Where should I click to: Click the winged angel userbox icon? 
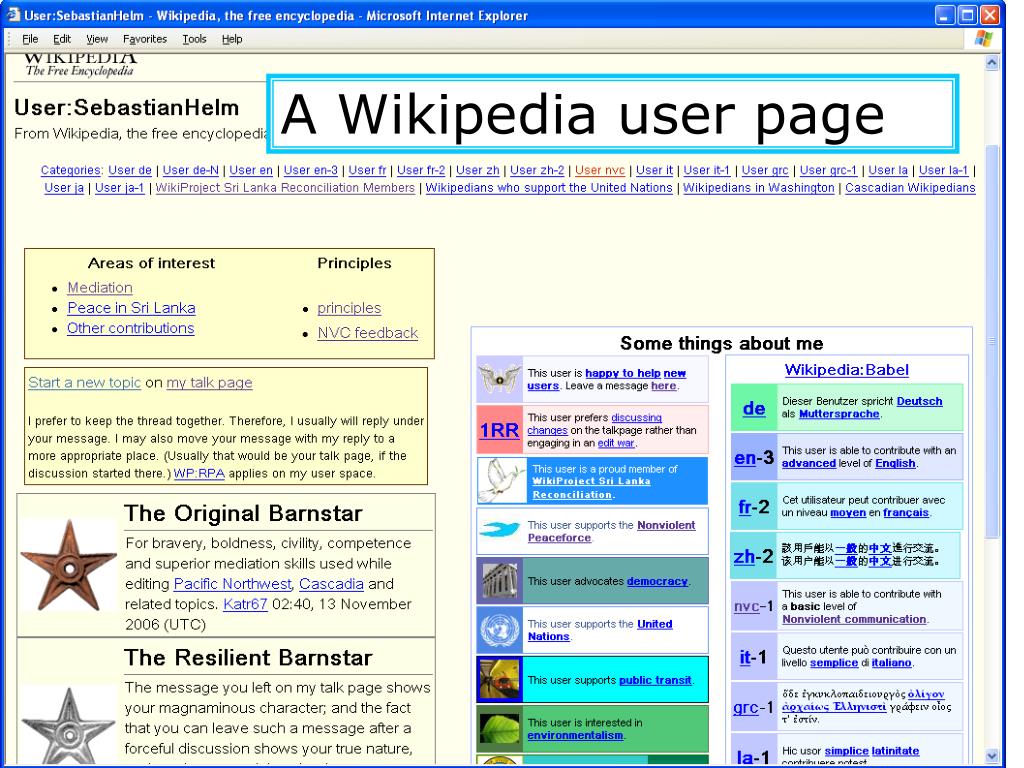pos(500,379)
